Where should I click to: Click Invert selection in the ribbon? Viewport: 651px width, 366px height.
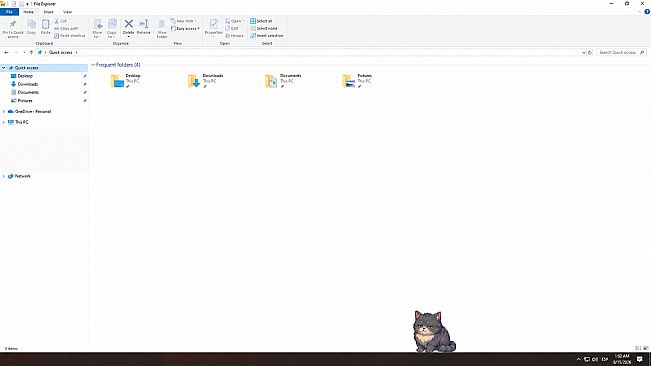click(267, 36)
